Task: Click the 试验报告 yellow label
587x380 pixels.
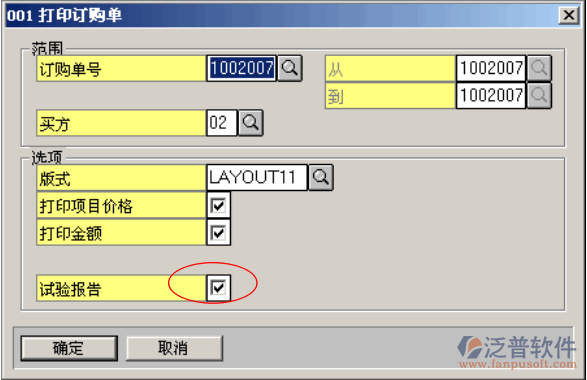Action: point(121,288)
